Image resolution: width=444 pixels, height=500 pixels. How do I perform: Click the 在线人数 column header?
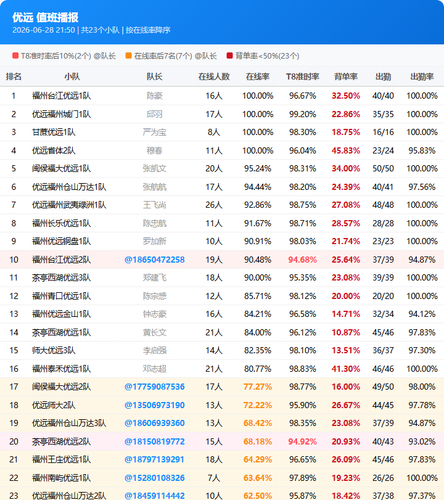point(214,77)
